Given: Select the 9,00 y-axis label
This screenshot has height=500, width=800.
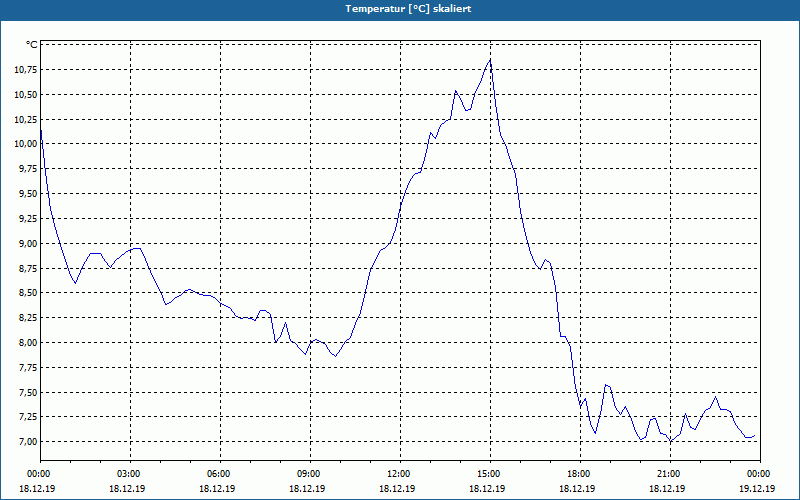Looking at the screenshot, I should tap(28, 244).
